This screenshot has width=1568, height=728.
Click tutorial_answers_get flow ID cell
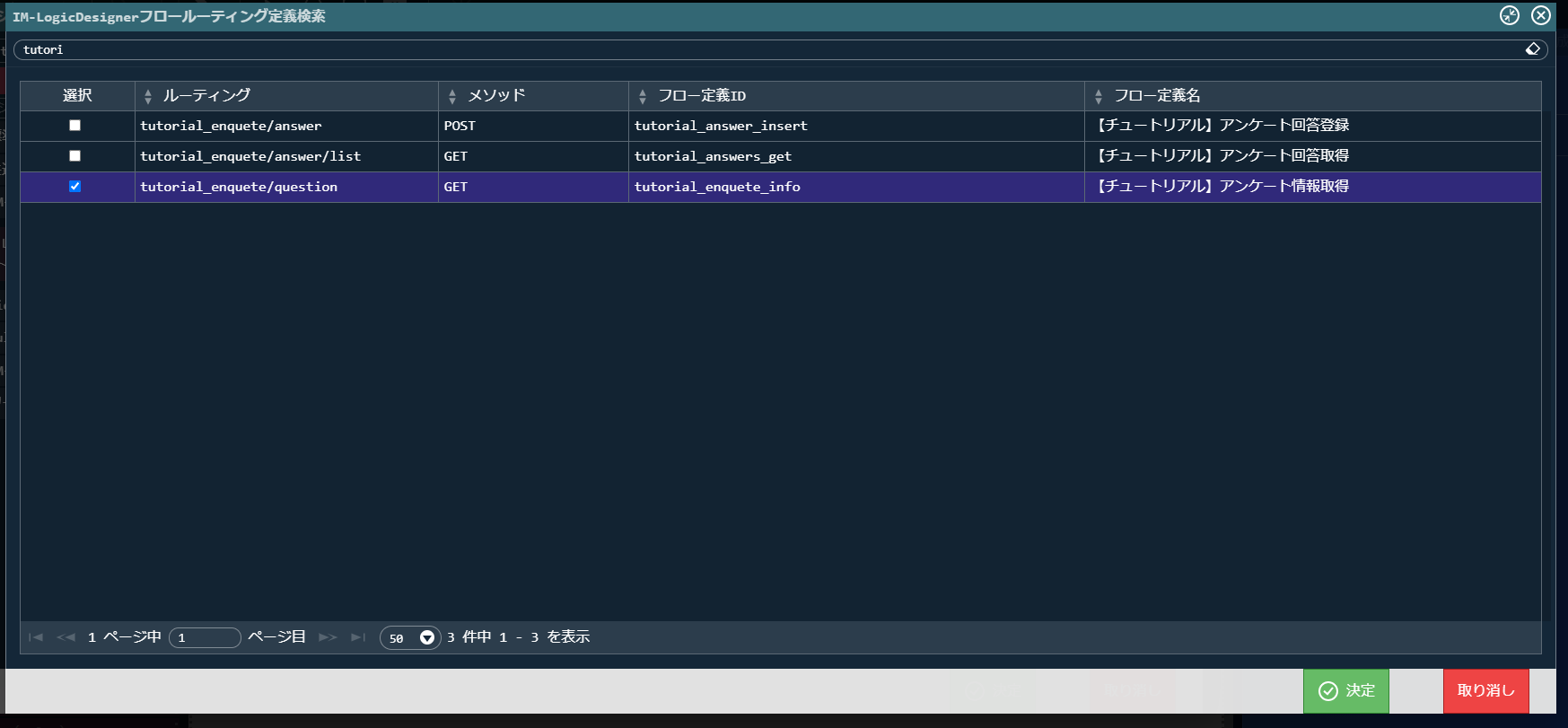point(856,156)
